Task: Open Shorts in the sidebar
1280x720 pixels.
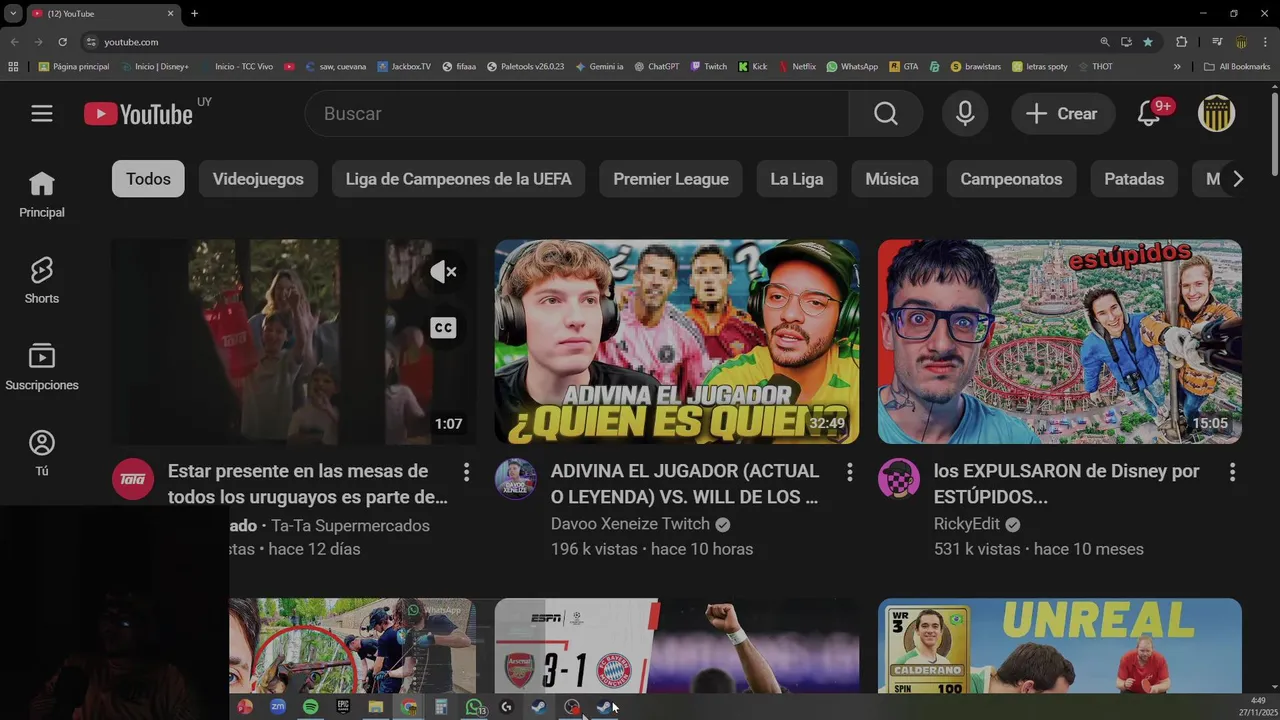Action: (x=42, y=281)
